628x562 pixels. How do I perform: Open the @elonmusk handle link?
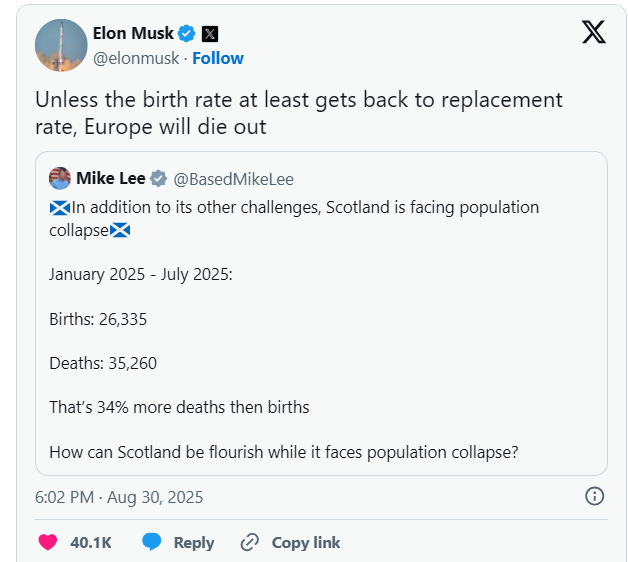click(x=136, y=58)
